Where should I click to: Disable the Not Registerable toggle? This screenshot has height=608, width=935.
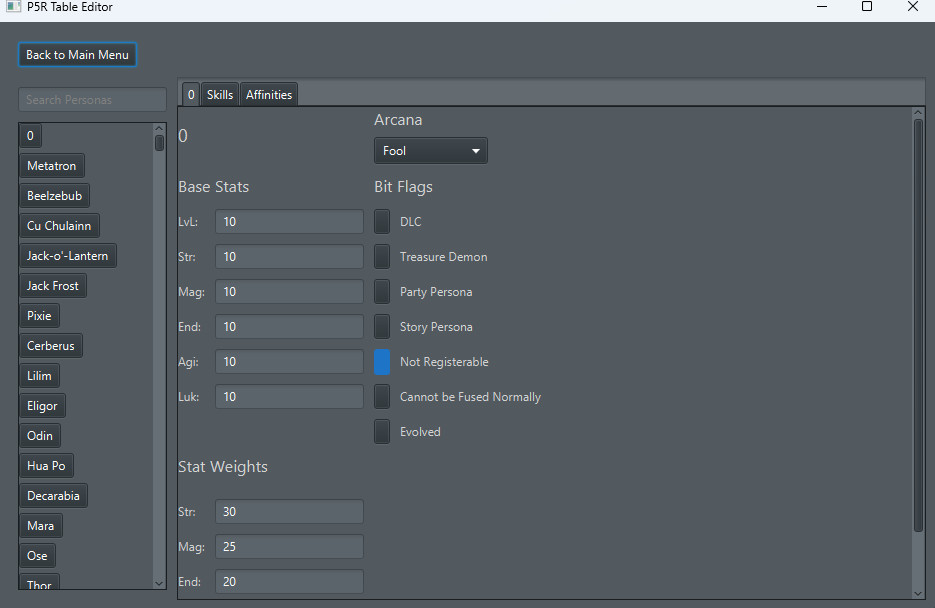pos(381,361)
